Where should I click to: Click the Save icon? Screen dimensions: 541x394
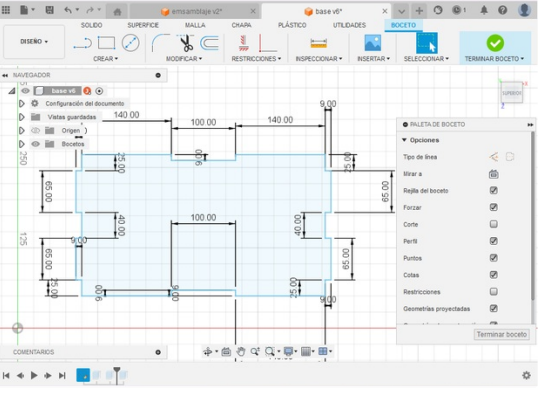pos(49,10)
